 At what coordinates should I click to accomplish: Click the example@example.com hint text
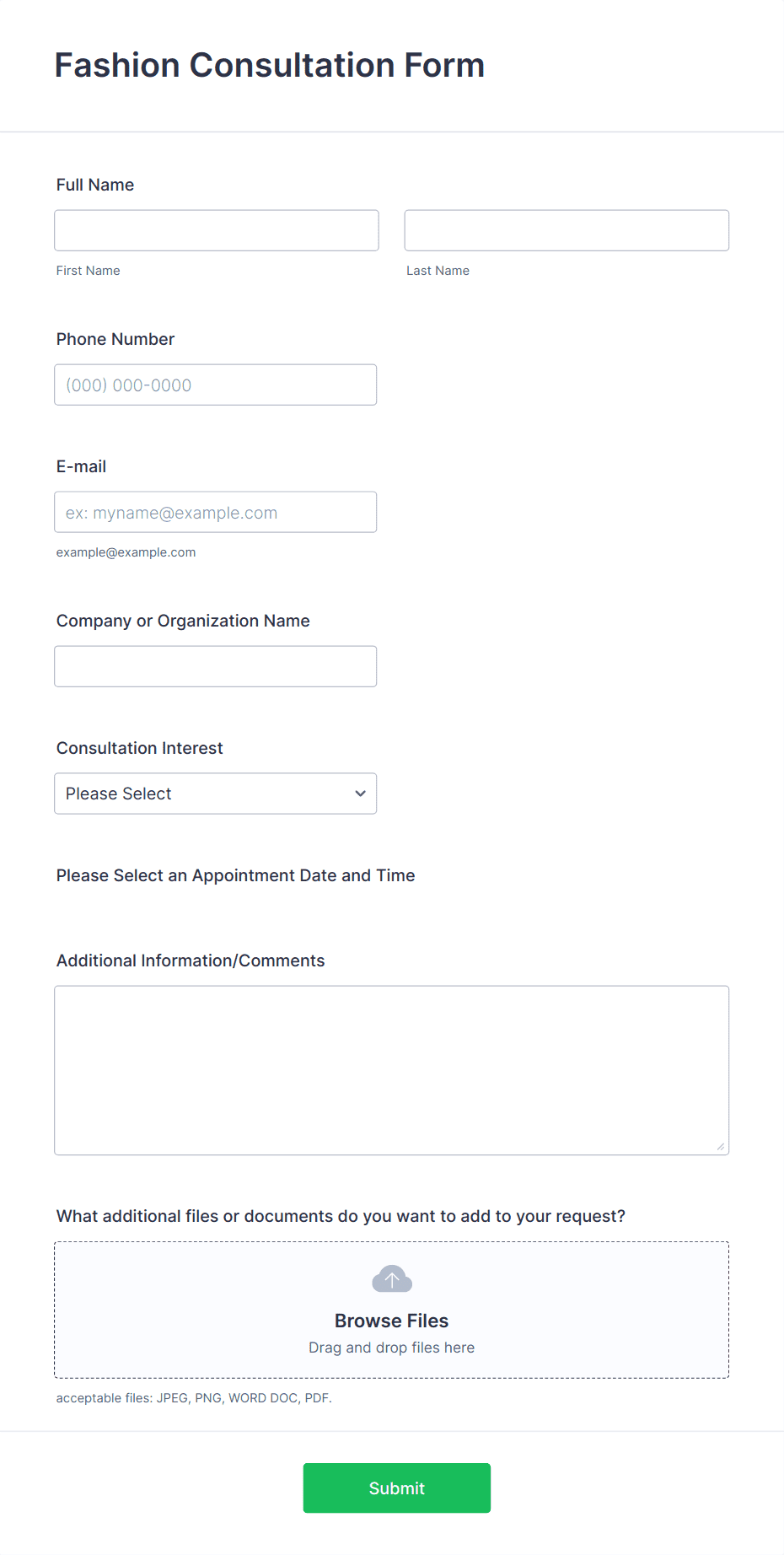[126, 552]
